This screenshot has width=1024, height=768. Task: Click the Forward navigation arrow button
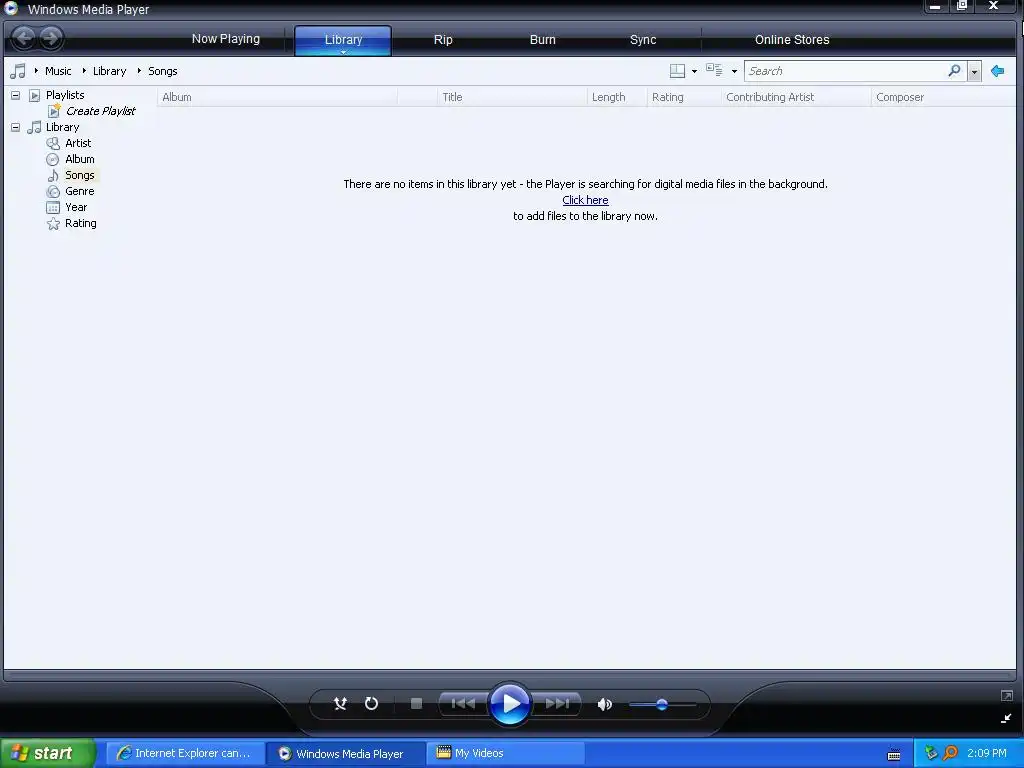tap(51, 38)
